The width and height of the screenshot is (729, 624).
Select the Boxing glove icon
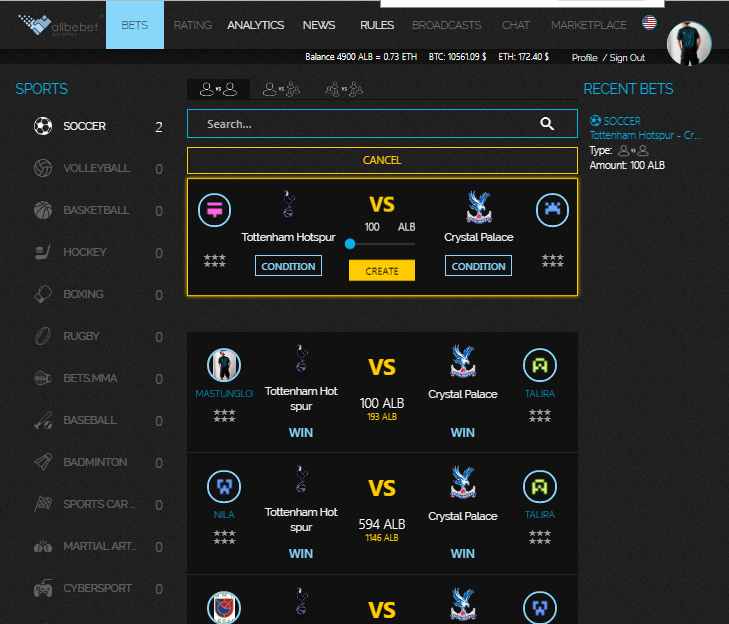coord(43,294)
